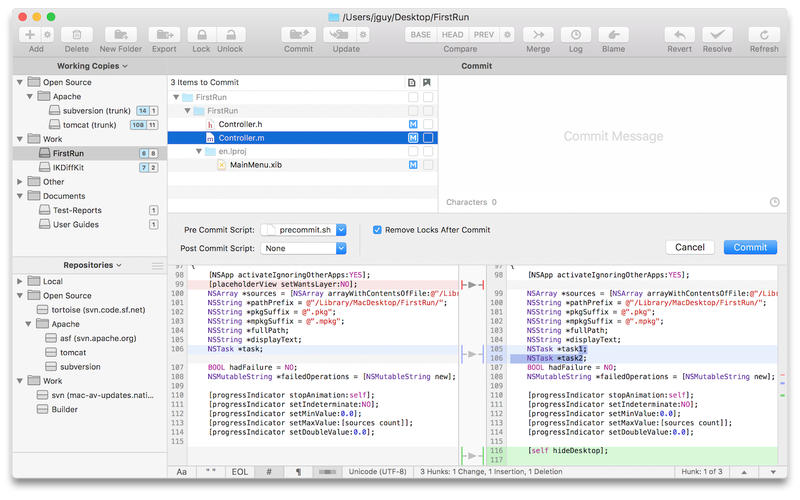Open the Pre Commit Script dropdown
Image resolution: width=800 pixels, height=500 pixels.
click(304, 230)
